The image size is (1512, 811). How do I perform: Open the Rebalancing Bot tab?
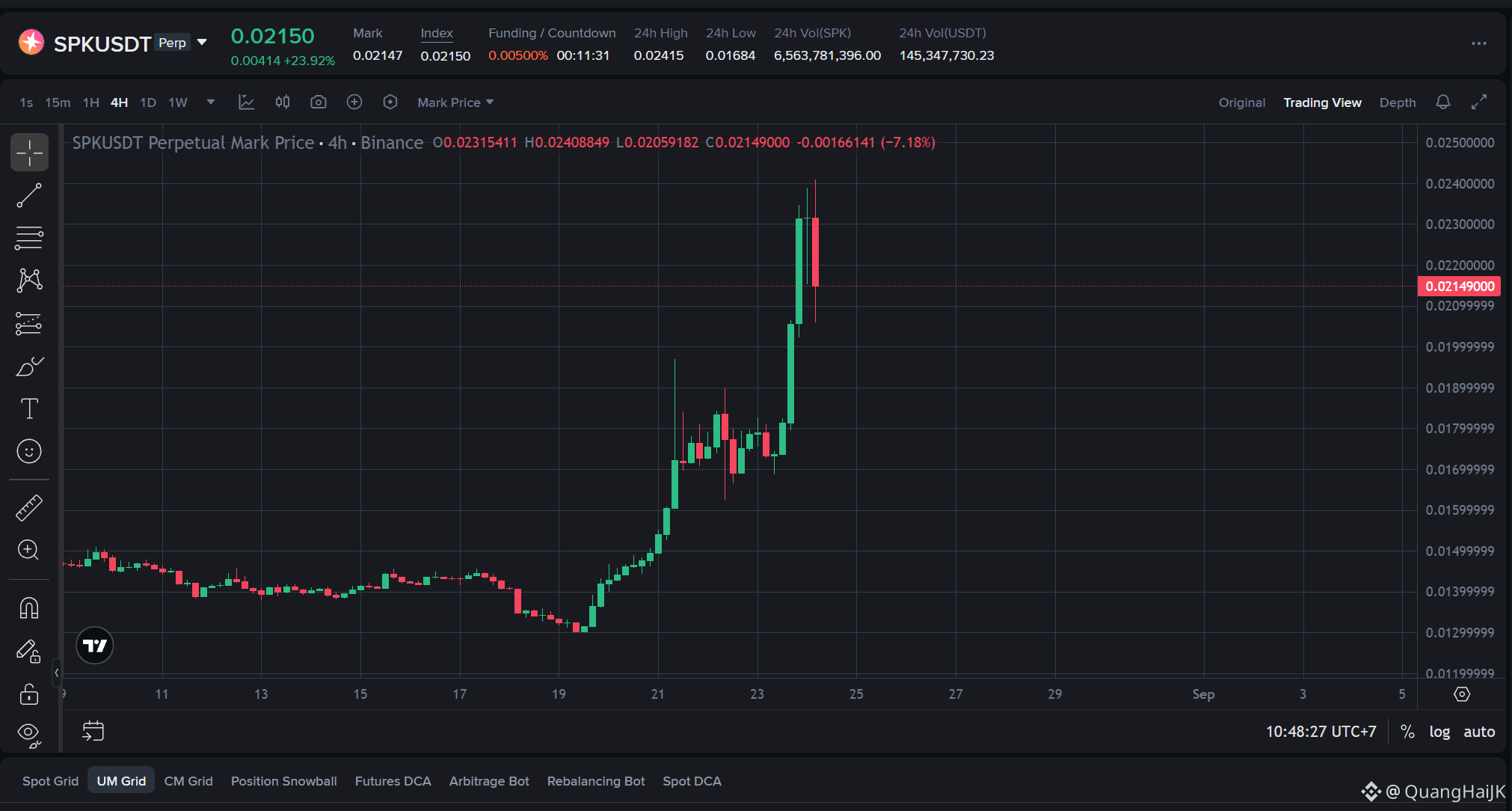596,781
